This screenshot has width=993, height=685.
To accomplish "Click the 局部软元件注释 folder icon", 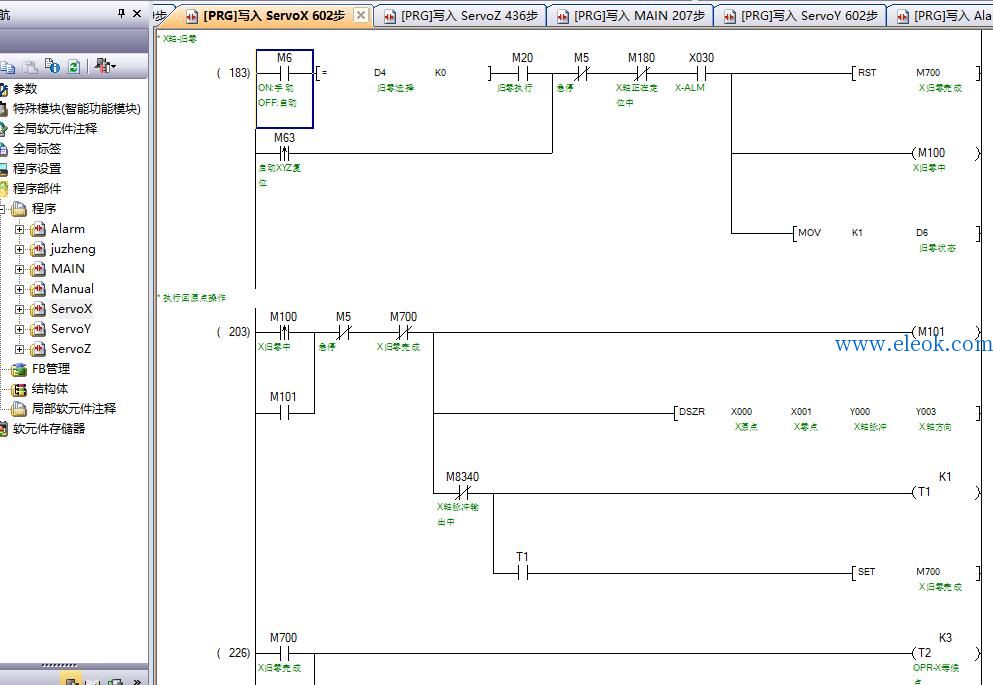I will pos(19,409).
